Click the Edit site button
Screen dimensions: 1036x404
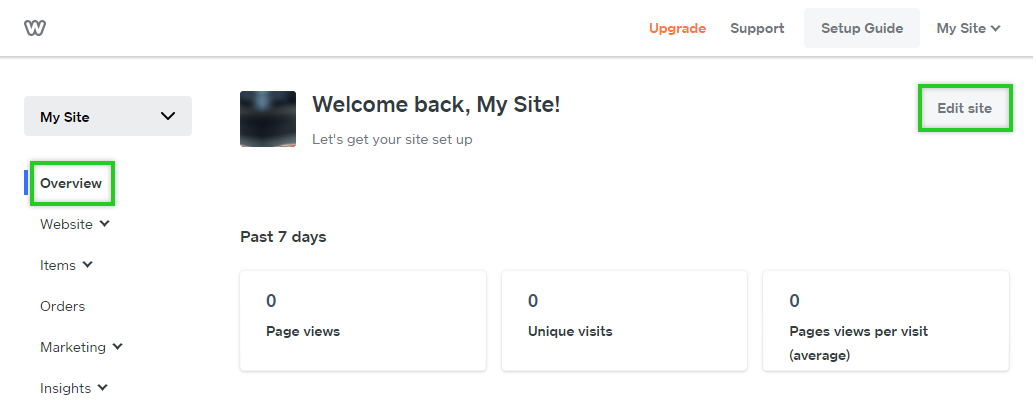point(964,108)
